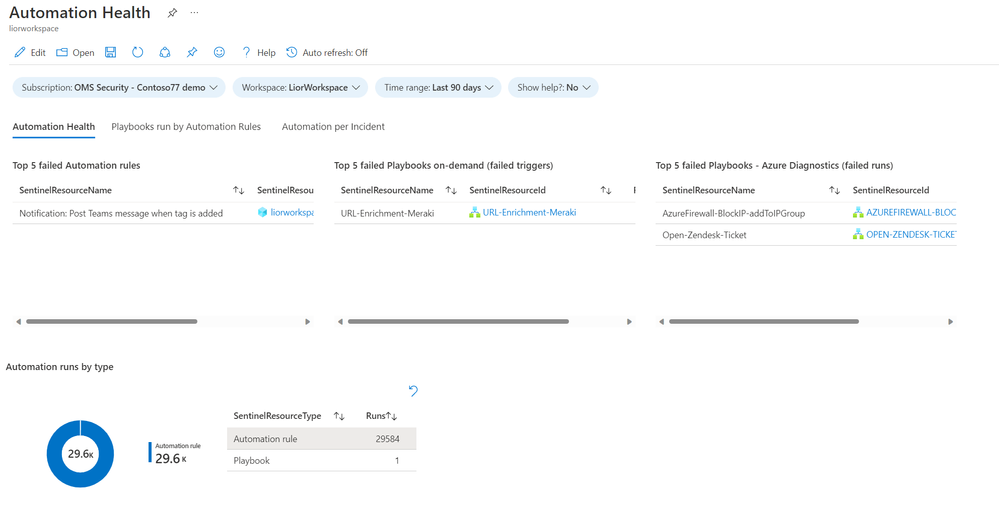Select the Automation rule row with 29584 runs
This screenshot has height=505, width=999.
tap(322, 439)
